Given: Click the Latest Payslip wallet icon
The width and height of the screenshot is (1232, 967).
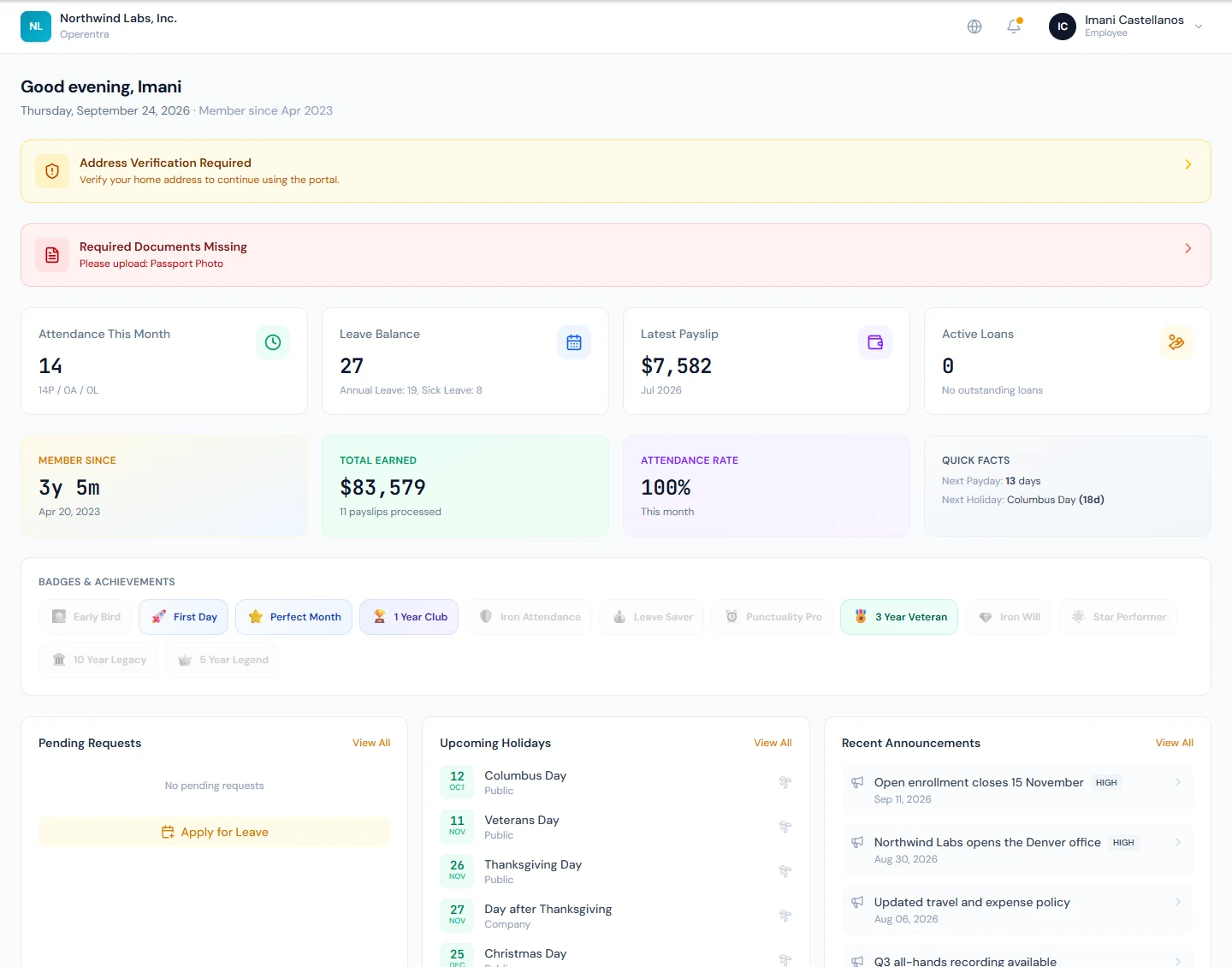Looking at the screenshot, I should tap(875, 342).
